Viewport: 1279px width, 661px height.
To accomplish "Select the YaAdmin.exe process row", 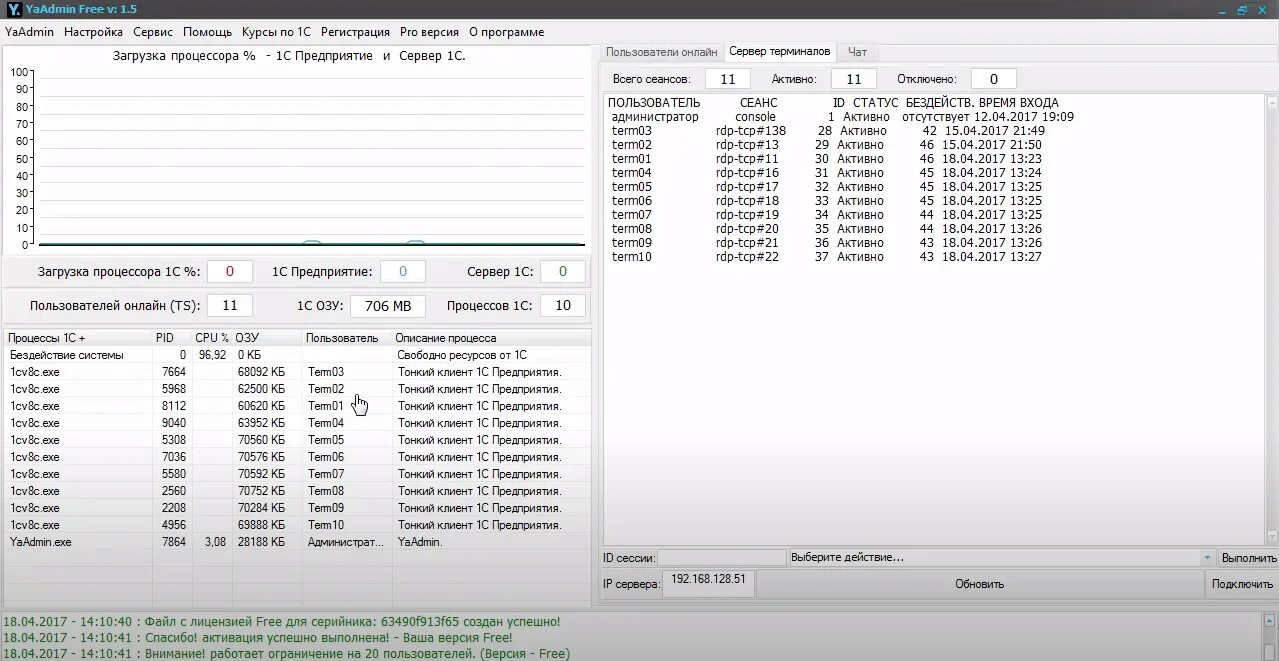I will [298, 542].
